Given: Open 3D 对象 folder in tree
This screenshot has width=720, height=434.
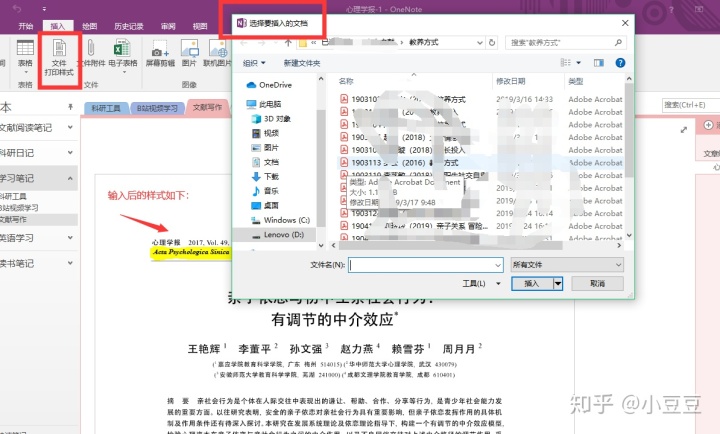Looking at the screenshot, I should coord(271,119).
